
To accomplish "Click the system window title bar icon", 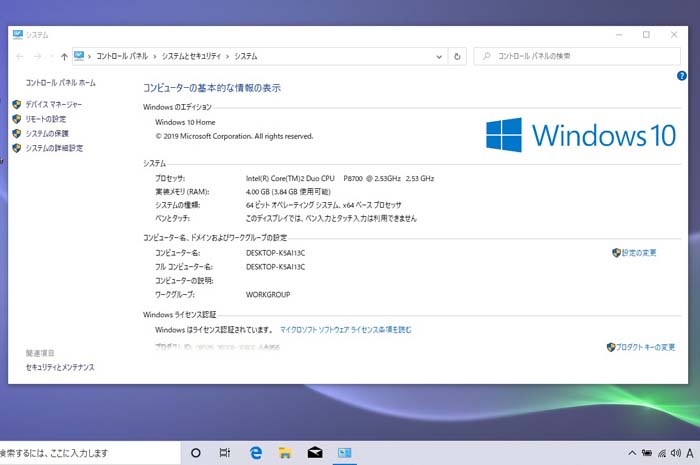I will tap(18, 34).
